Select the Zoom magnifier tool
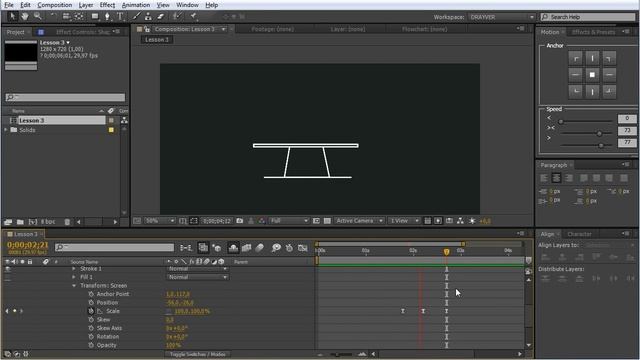 (x=38, y=16)
